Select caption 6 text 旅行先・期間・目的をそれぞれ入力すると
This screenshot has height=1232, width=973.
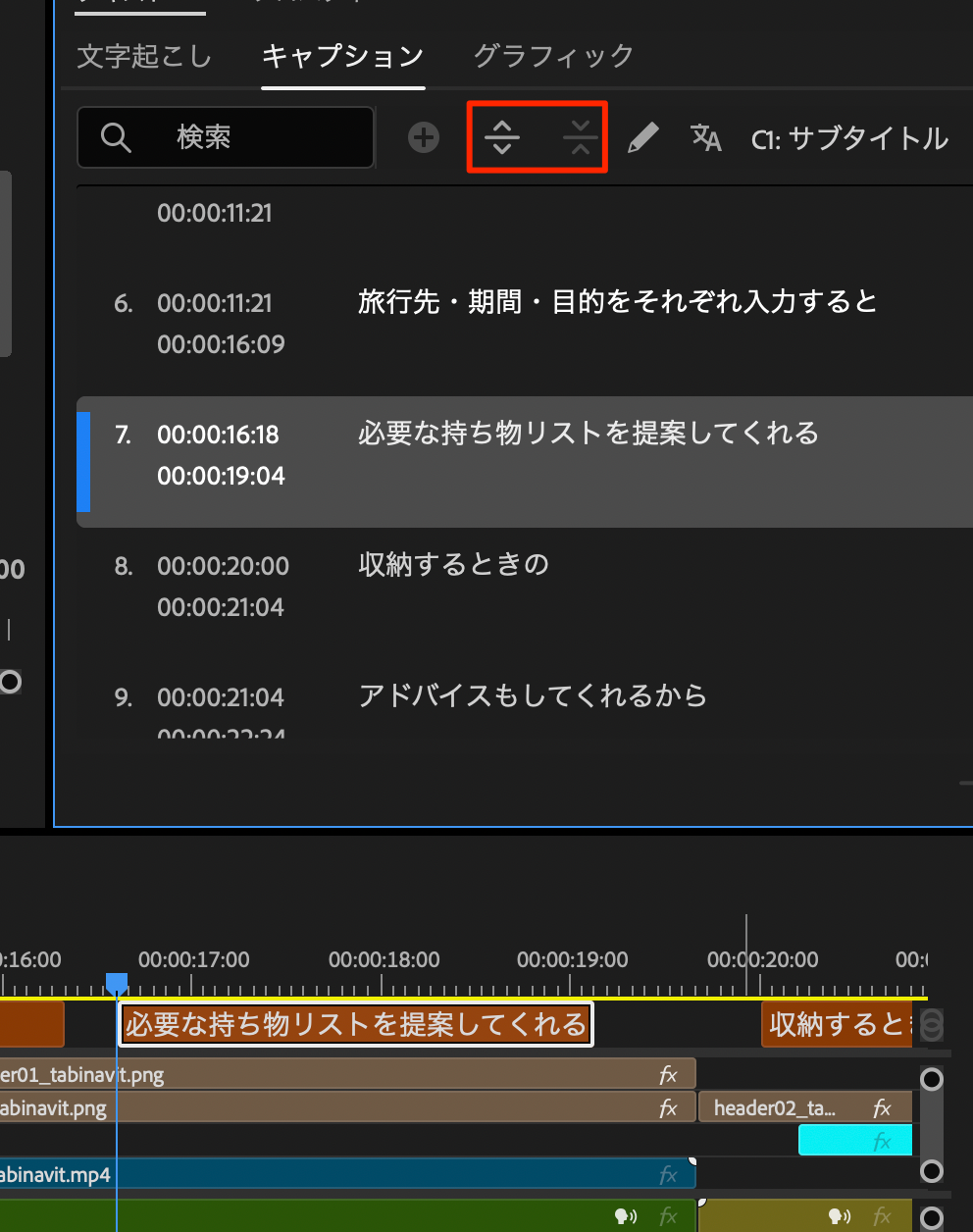[617, 301]
